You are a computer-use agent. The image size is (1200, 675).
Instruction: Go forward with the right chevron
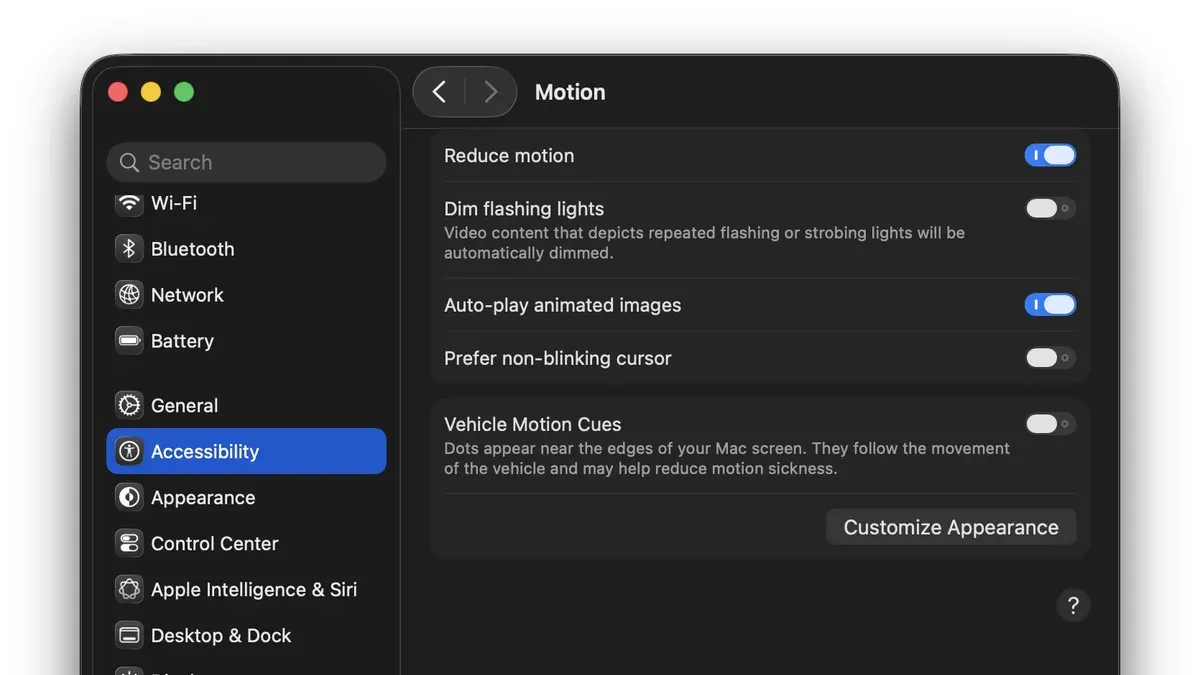tap(490, 92)
